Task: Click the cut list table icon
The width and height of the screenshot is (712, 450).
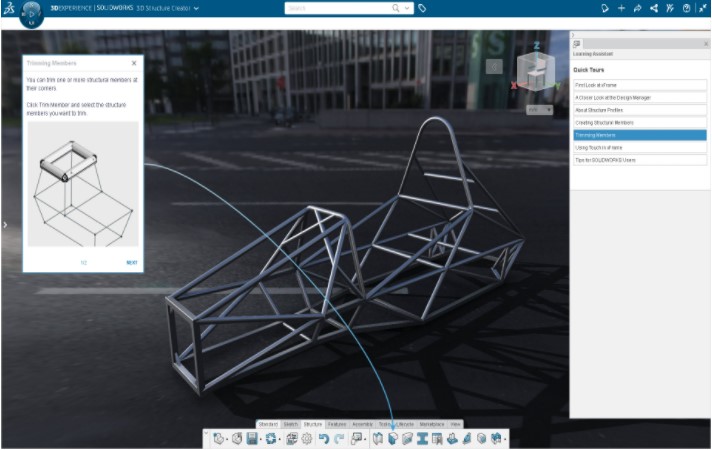Action: pos(437,439)
